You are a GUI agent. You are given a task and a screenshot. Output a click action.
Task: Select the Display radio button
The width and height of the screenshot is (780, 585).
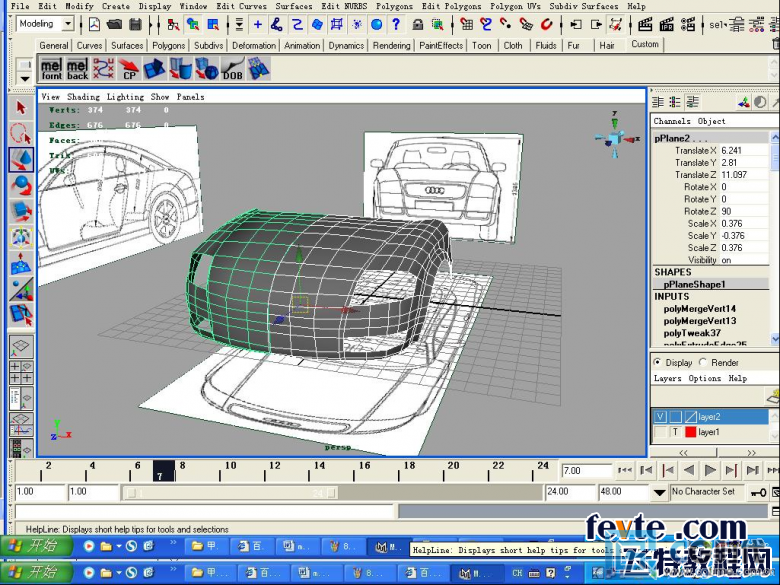[x=658, y=362]
